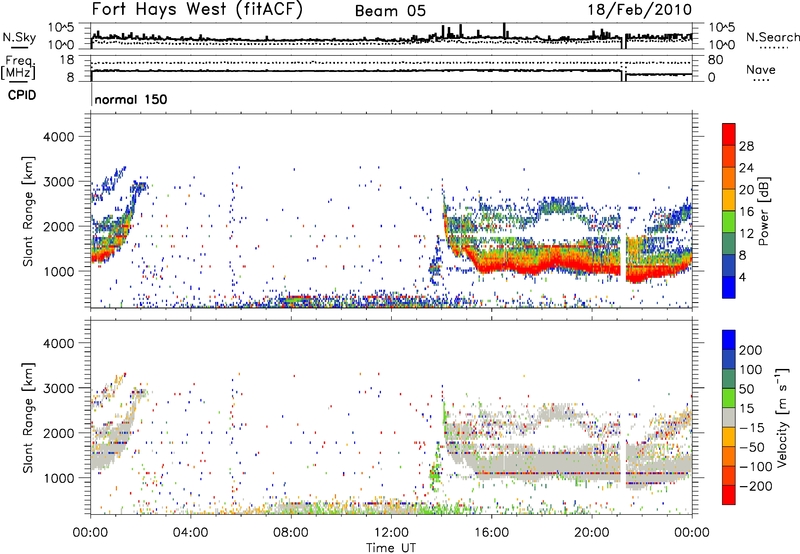Click the power panel 'Slant Range [km]' label
Viewport: 800px width, 554px height.
[x=28, y=211]
